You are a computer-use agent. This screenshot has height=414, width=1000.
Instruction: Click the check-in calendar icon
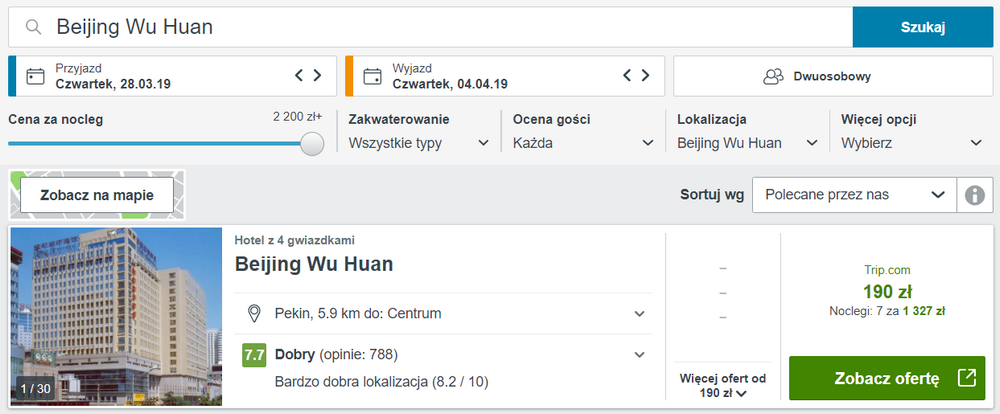pos(35,77)
